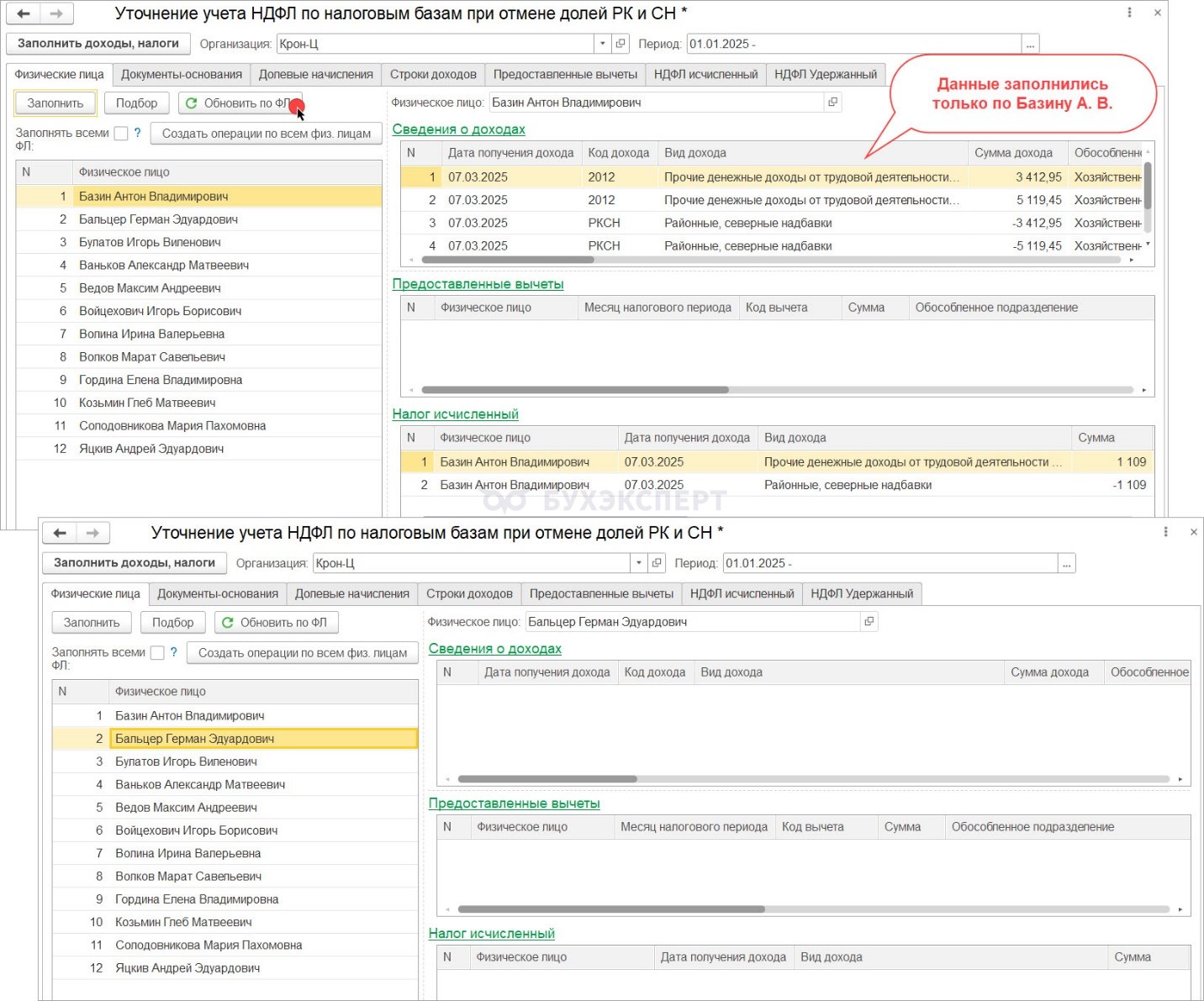Image resolution: width=1204 pixels, height=1001 pixels.
Task: Open Строки доходов tab in top window
Action: click(x=433, y=74)
